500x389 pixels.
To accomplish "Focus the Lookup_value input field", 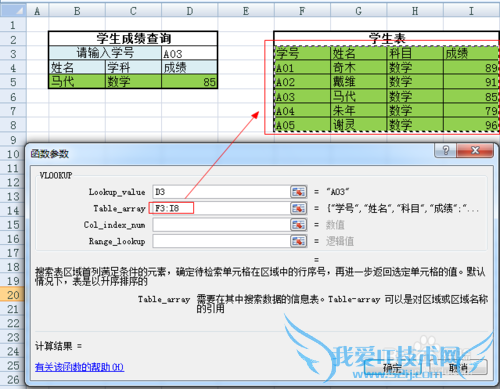I will [221, 192].
